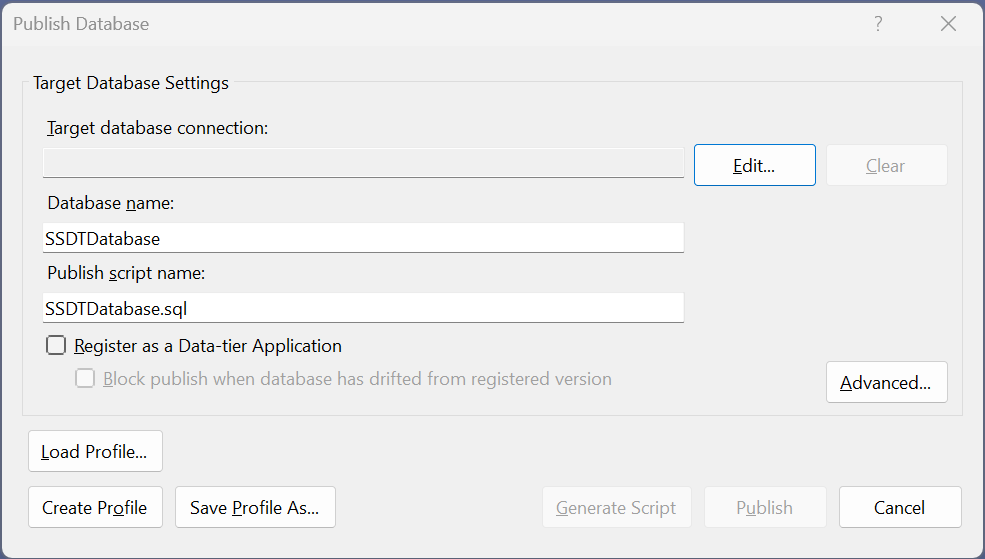Screen dimensions: 985x559
Task: Click the help question mark icon
Action: [x=878, y=24]
